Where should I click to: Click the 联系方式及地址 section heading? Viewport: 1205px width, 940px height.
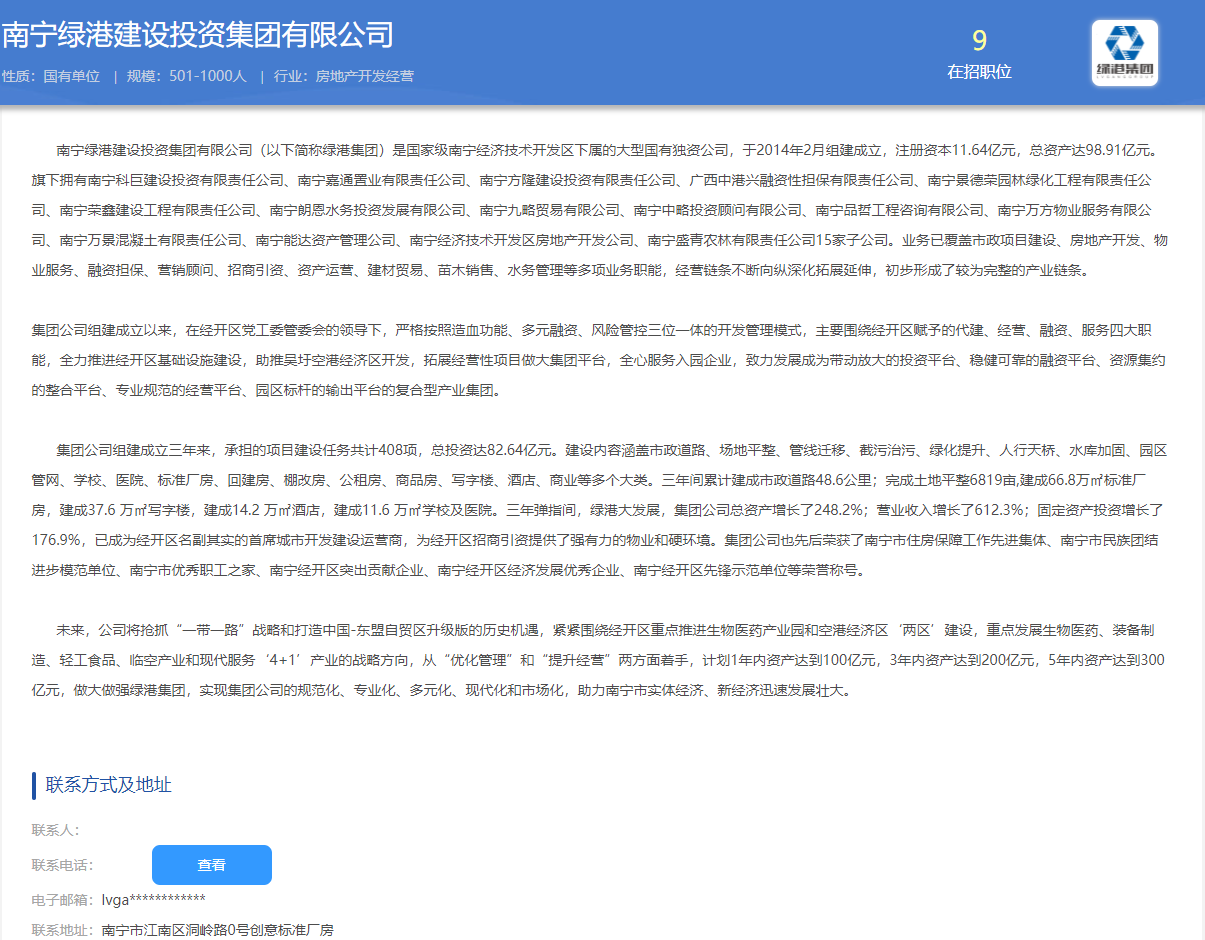(108, 785)
